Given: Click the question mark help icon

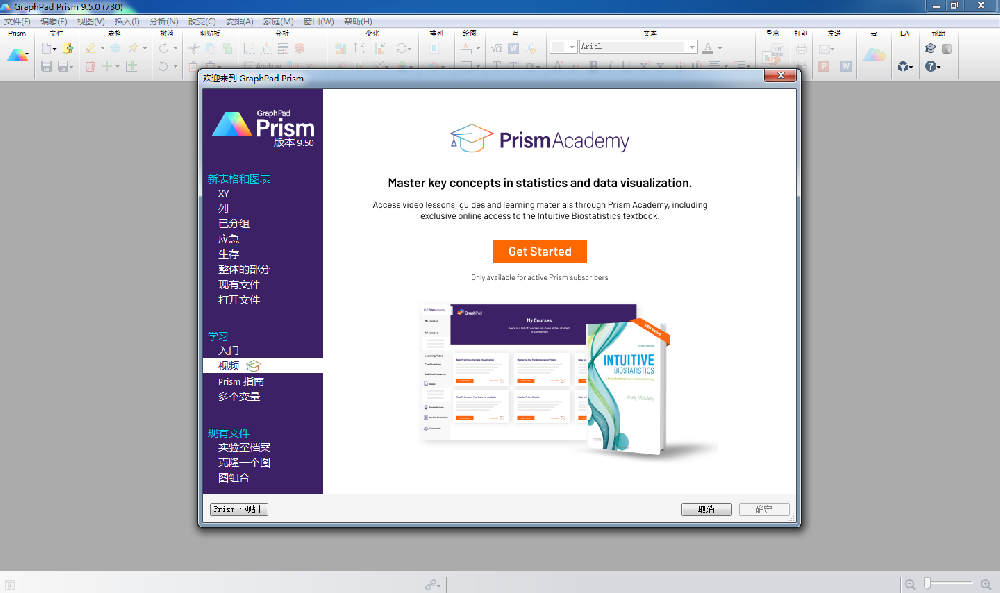Looking at the screenshot, I should click(x=930, y=66).
